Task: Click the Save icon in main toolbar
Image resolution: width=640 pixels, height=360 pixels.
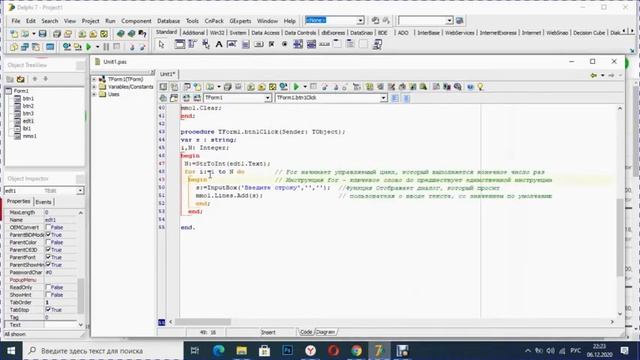Action: pos(42,34)
